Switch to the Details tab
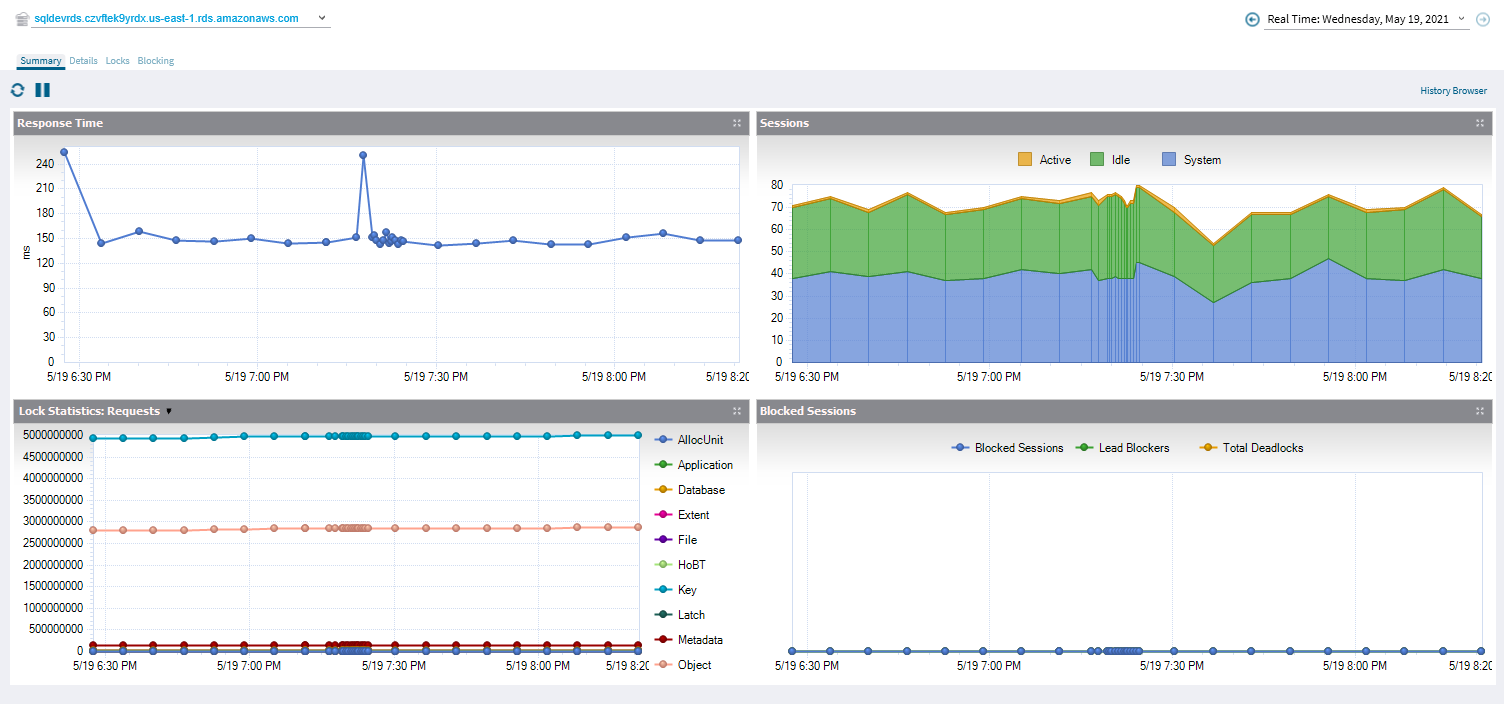This screenshot has height=704, width=1504. click(83, 61)
